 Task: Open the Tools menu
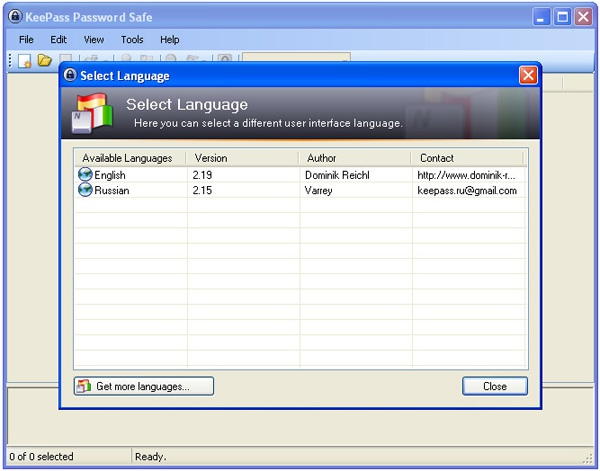[132, 39]
